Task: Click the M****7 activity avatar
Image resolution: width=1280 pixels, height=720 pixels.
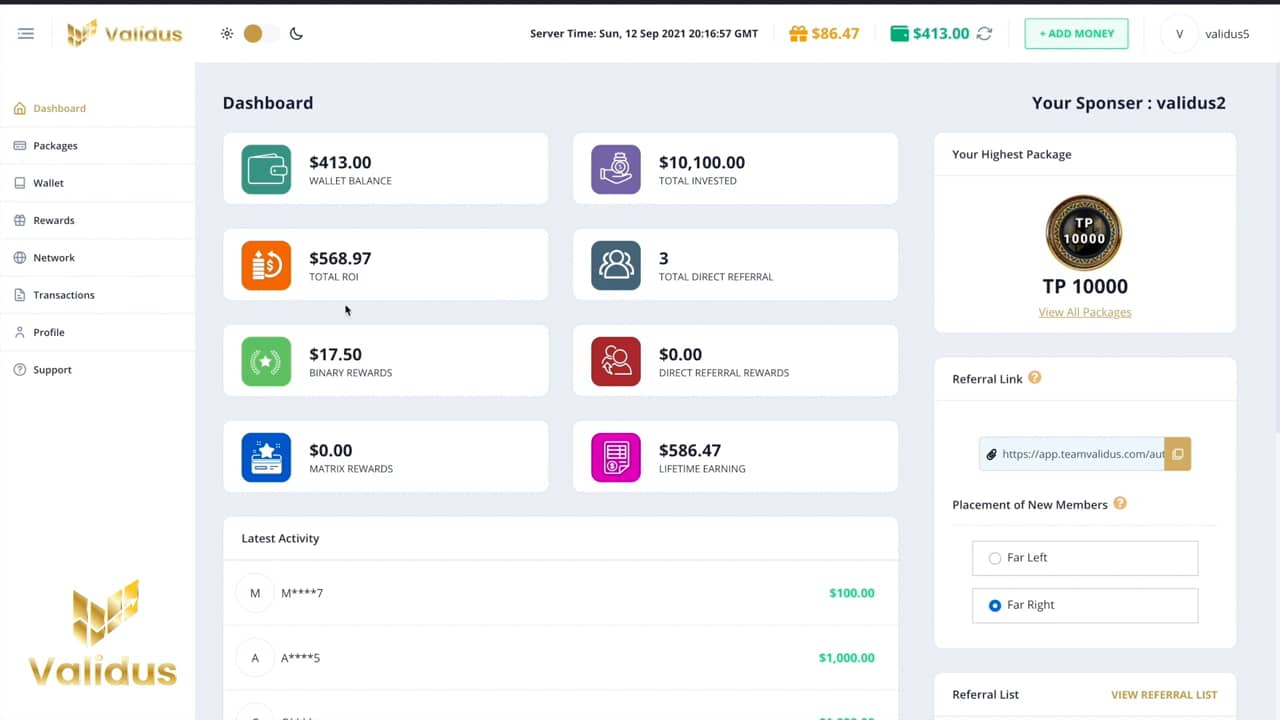Action: coord(255,593)
